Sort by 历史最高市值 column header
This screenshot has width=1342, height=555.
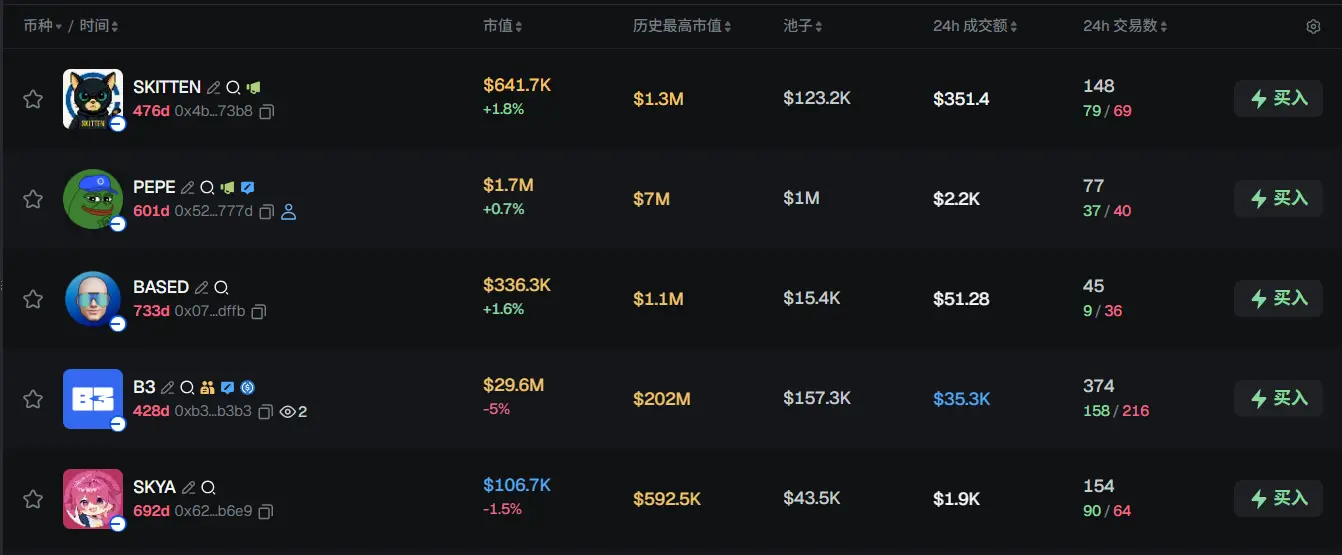[682, 26]
